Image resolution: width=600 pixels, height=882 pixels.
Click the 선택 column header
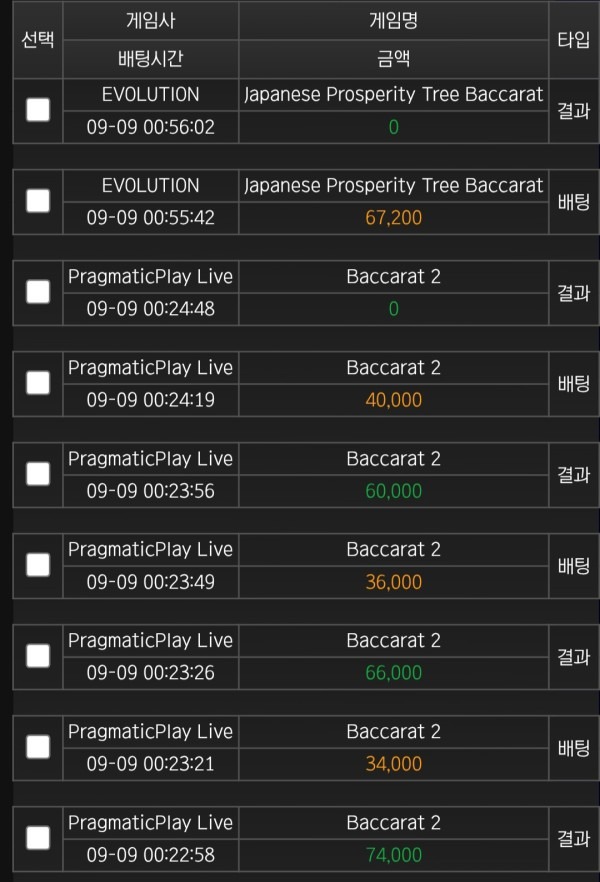(38, 40)
